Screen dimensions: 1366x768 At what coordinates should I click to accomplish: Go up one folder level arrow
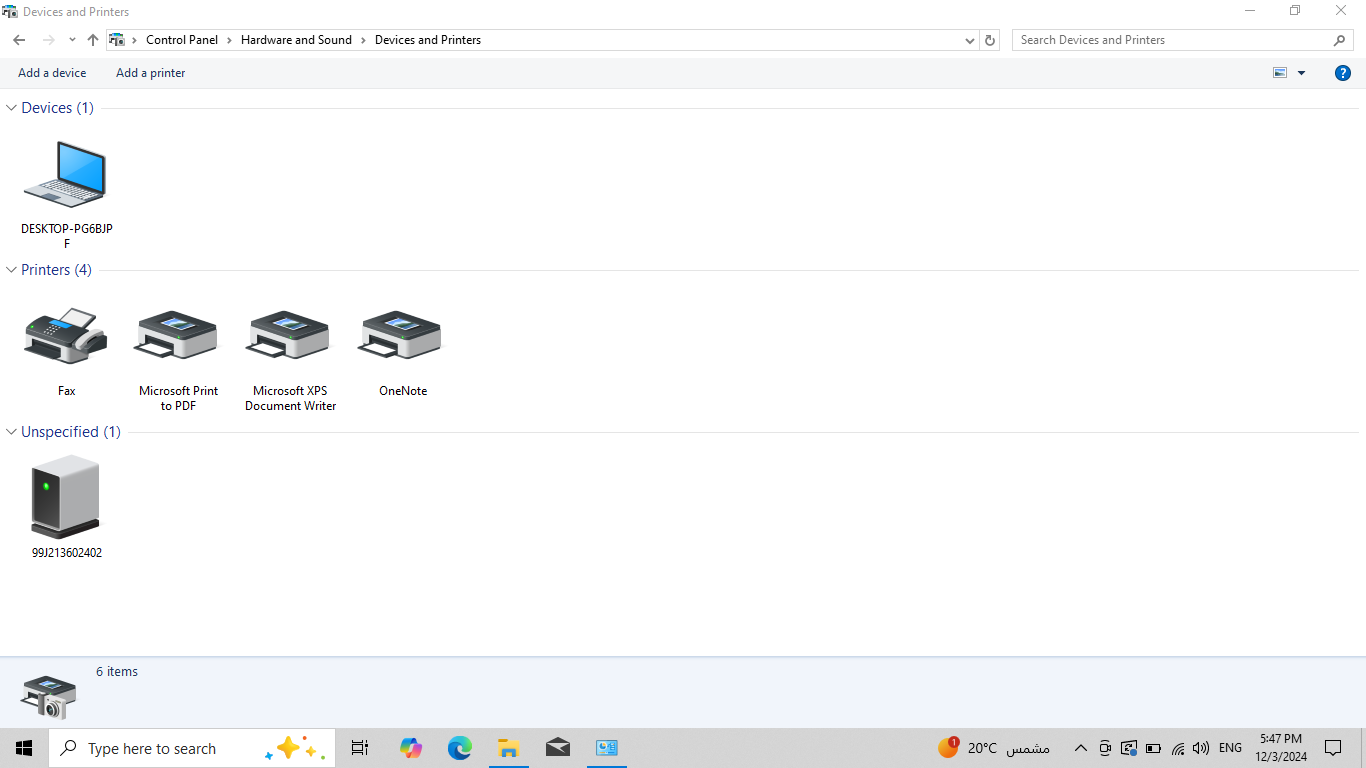93,40
